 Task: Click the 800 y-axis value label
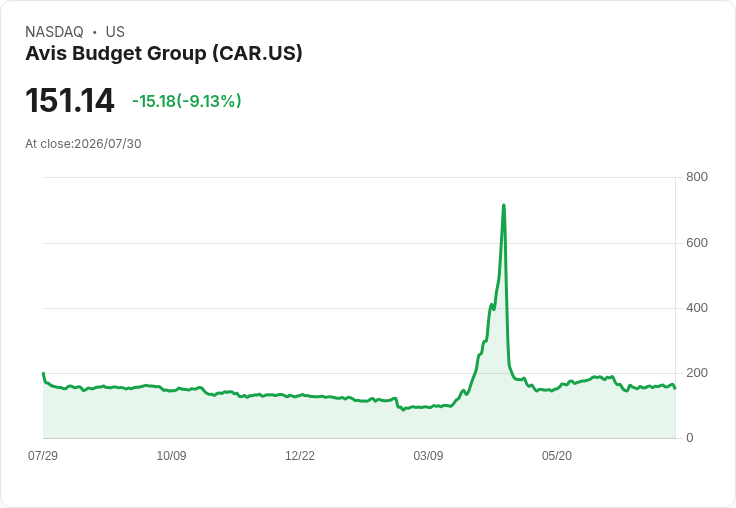697,177
